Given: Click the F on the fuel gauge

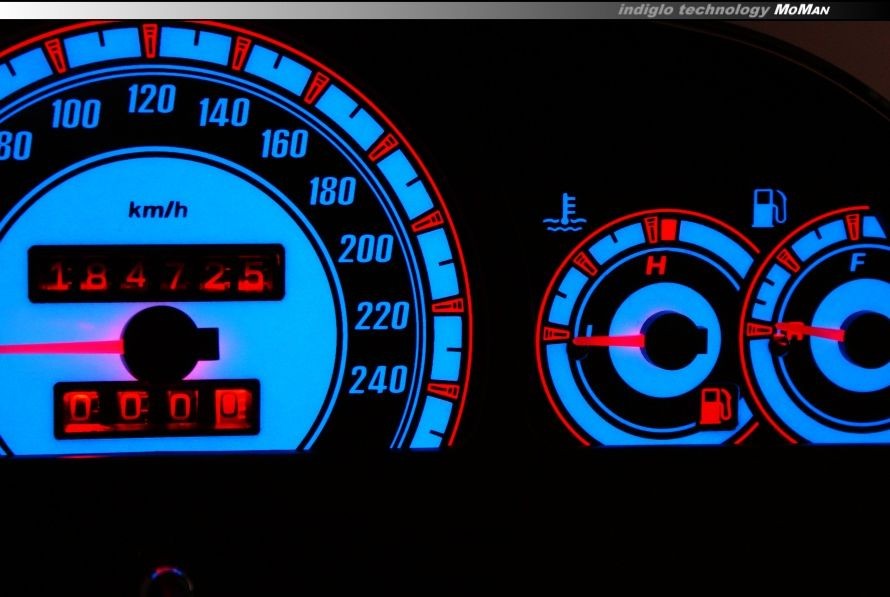Looking at the screenshot, I should pos(857,263).
